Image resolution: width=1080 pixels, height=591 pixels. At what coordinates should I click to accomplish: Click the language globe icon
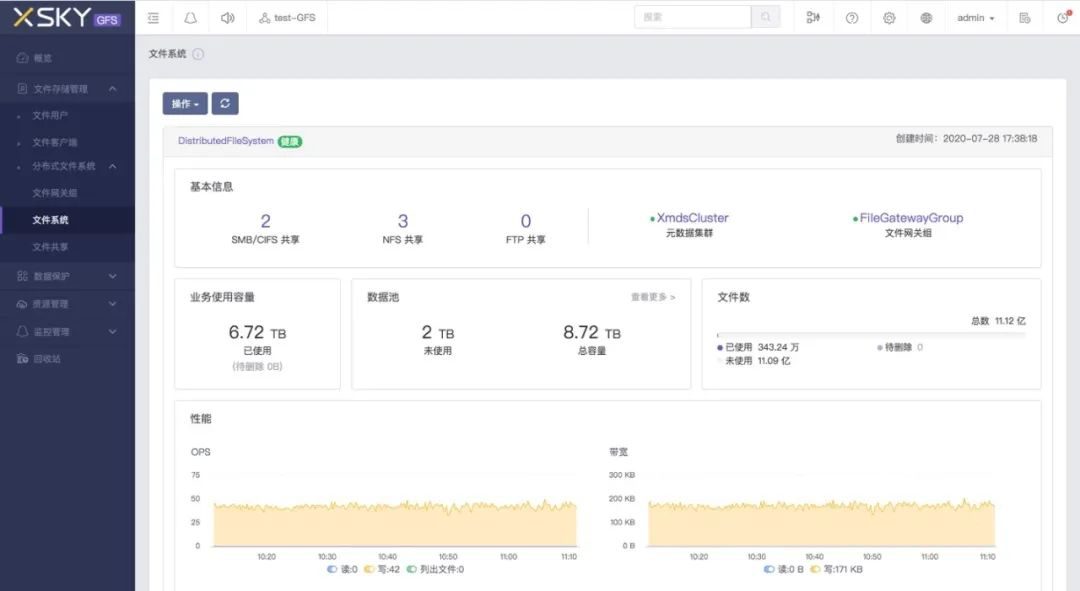[926, 17]
